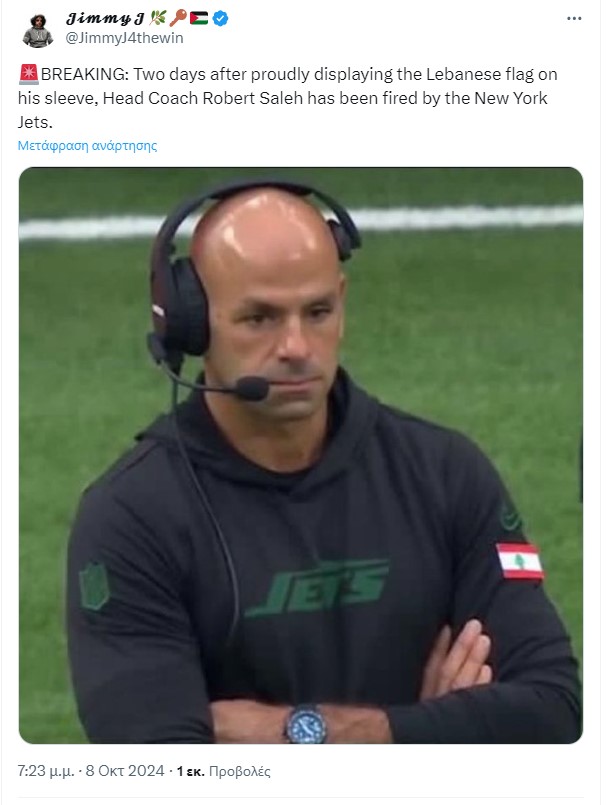Click the word BREAKING in the post
Image resolution: width=606 pixels, height=805 pixels.
coord(85,74)
